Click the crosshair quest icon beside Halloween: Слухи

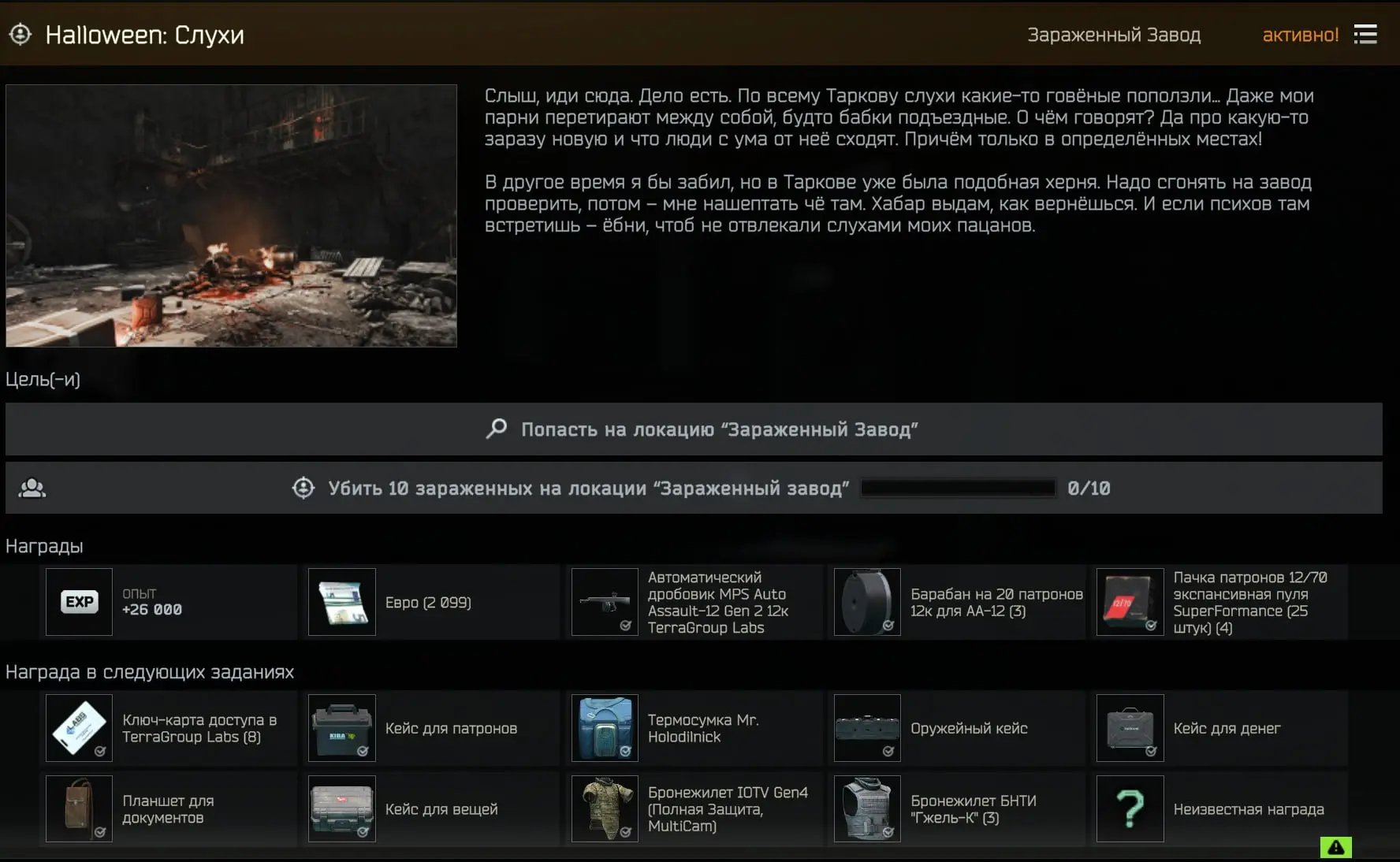click(20, 35)
